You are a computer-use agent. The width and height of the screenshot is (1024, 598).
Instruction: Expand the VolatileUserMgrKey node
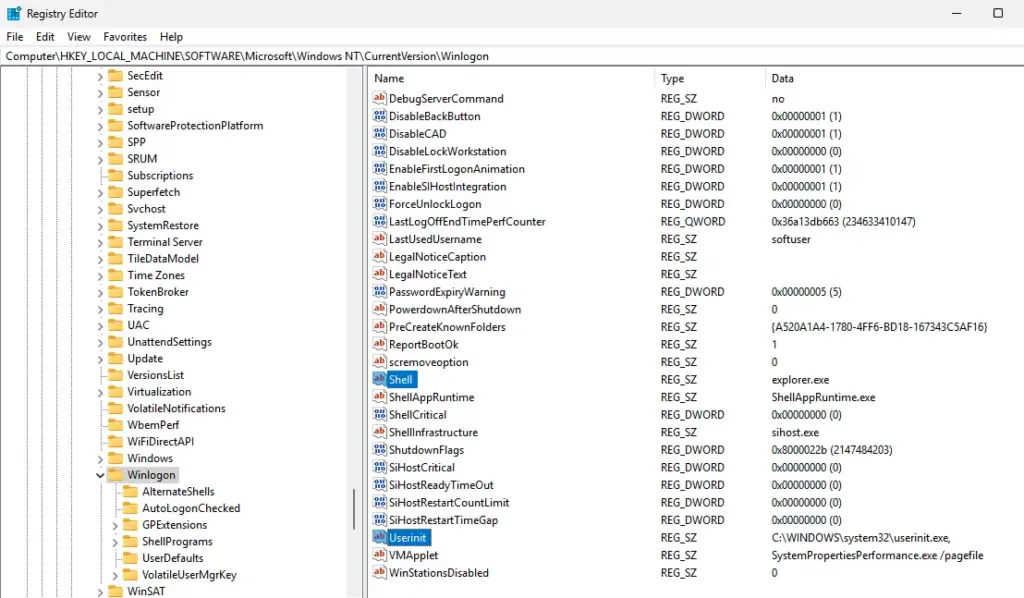coord(115,575)
